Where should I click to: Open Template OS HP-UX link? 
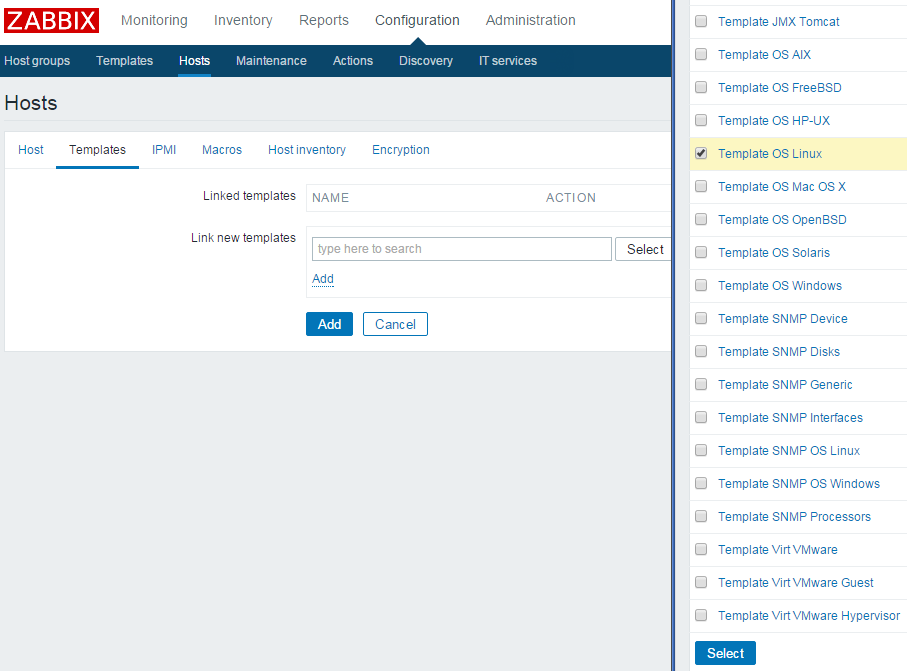(774, 121)
